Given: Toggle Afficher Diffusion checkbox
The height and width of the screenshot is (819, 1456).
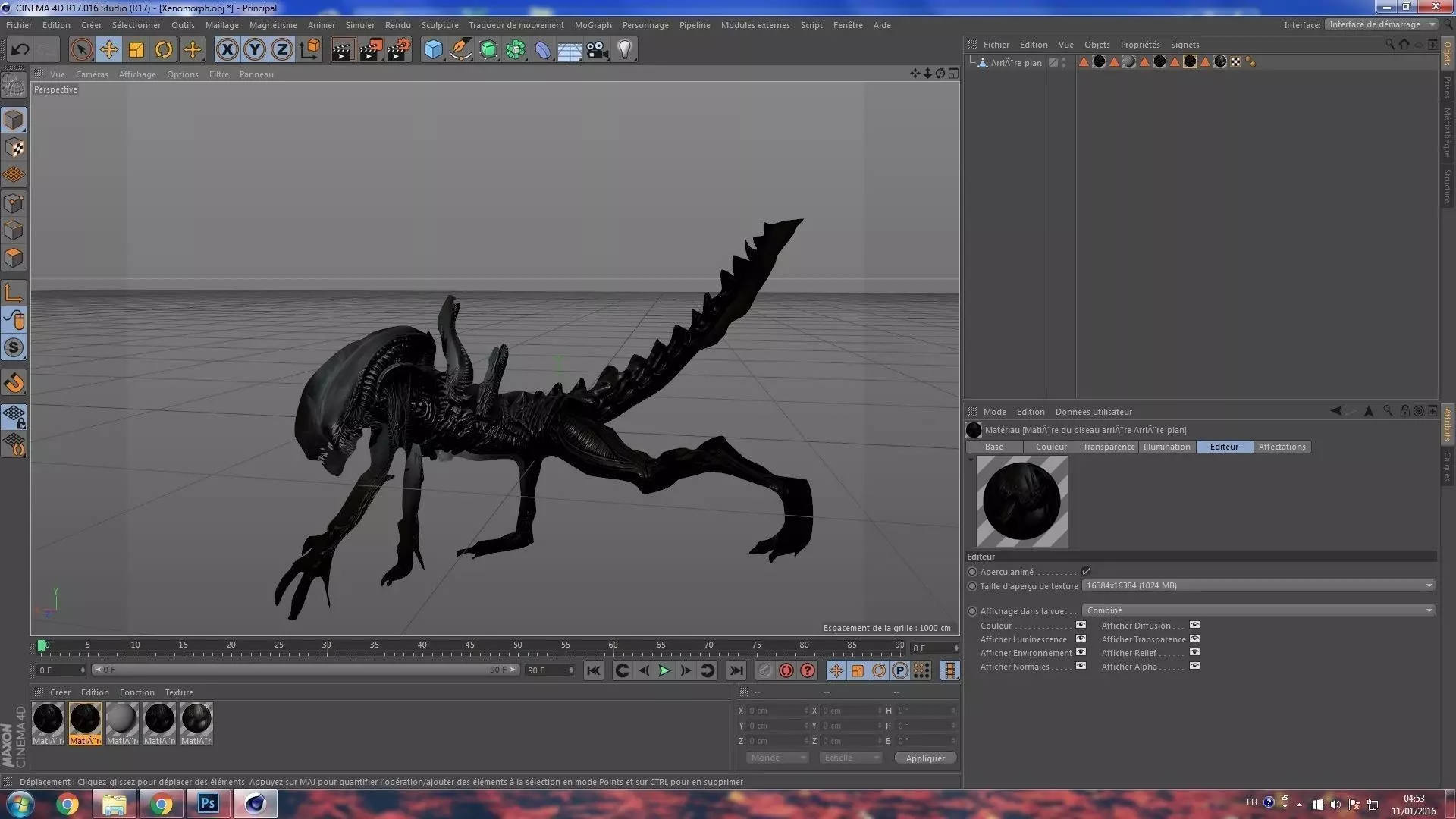Looking at the screenshot, I should point(1194,626).
